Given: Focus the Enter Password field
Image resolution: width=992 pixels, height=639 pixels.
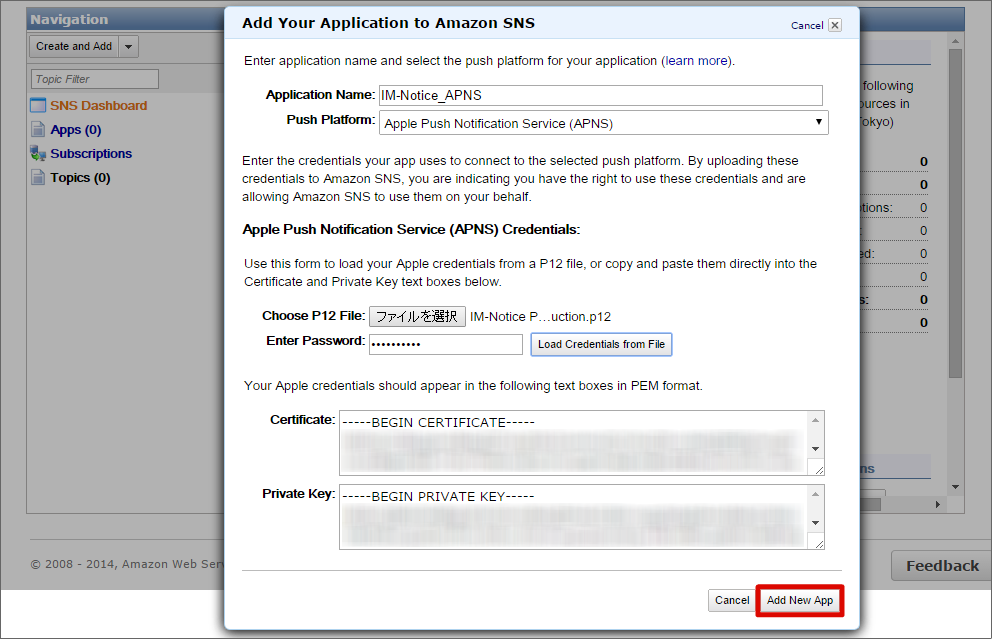Looking at the screenshot, I should click(446, 344).
